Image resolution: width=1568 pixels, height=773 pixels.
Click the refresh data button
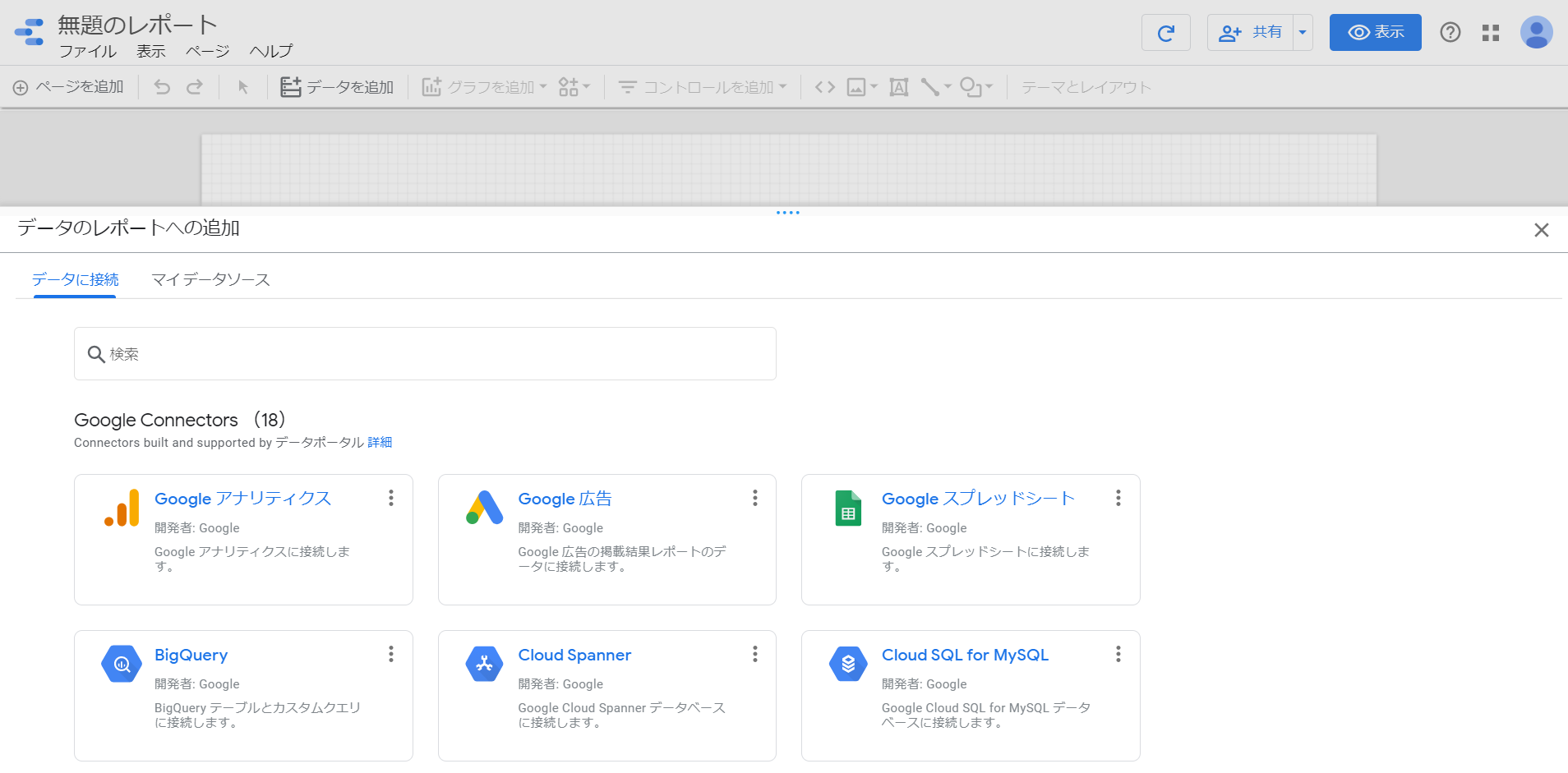pyautogui.click(x=1165, y=33)
